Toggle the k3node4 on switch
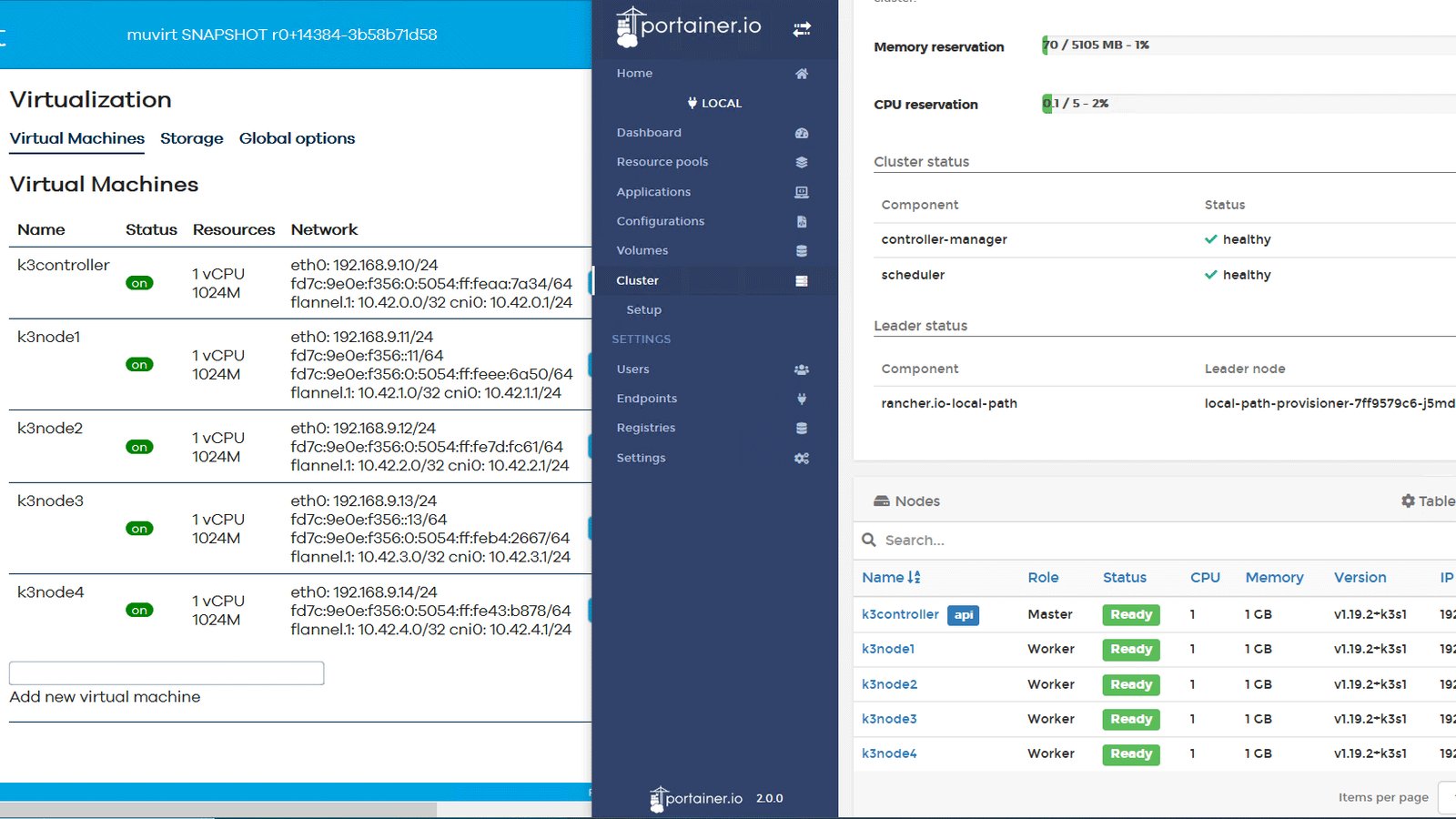 [x=139, y=610]
